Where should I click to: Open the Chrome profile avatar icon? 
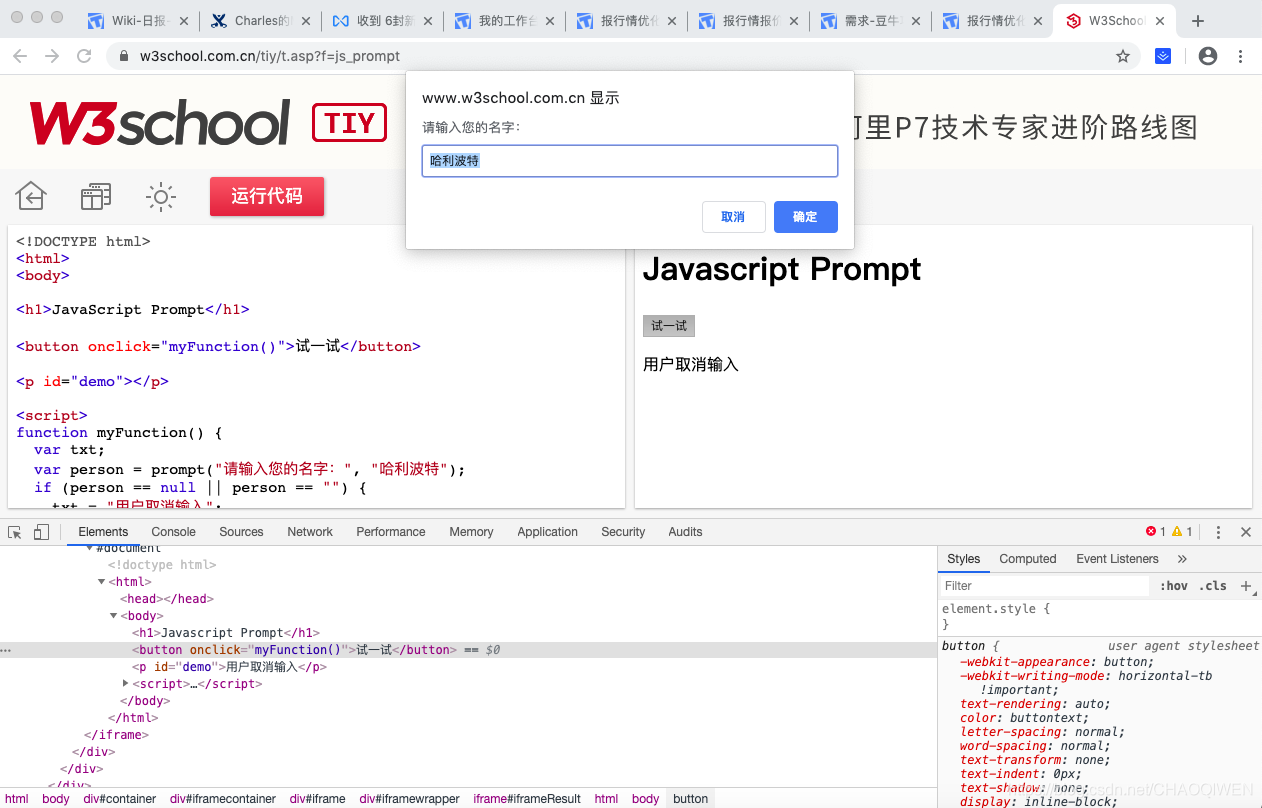(x=1208, y=57)
